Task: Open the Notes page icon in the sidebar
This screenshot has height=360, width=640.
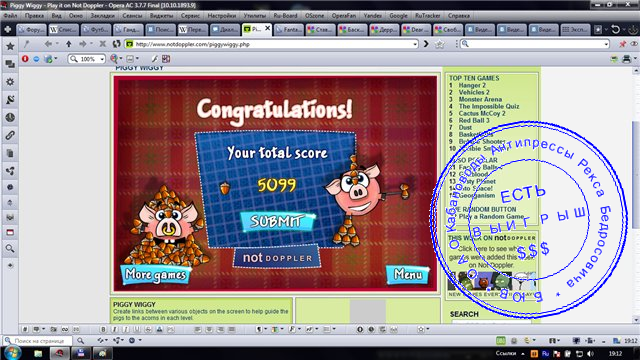Action: click(x=10, y=153)
